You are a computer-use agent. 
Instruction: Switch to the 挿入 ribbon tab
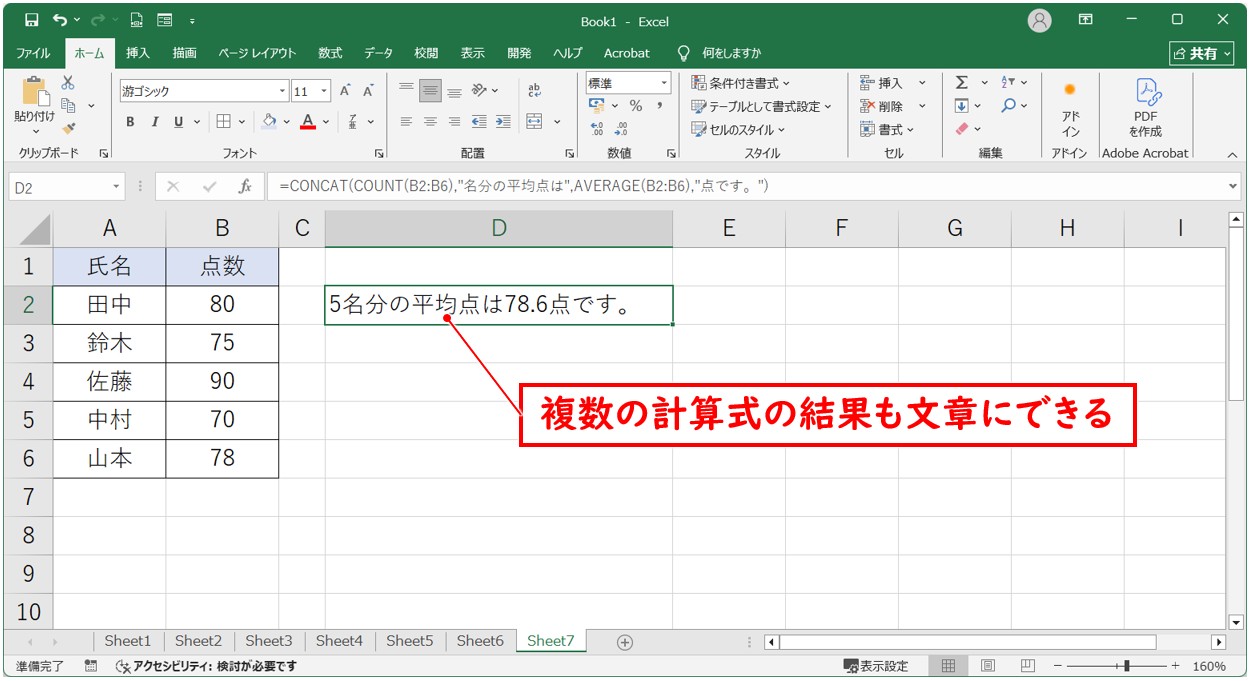click(x=138, y=53)
